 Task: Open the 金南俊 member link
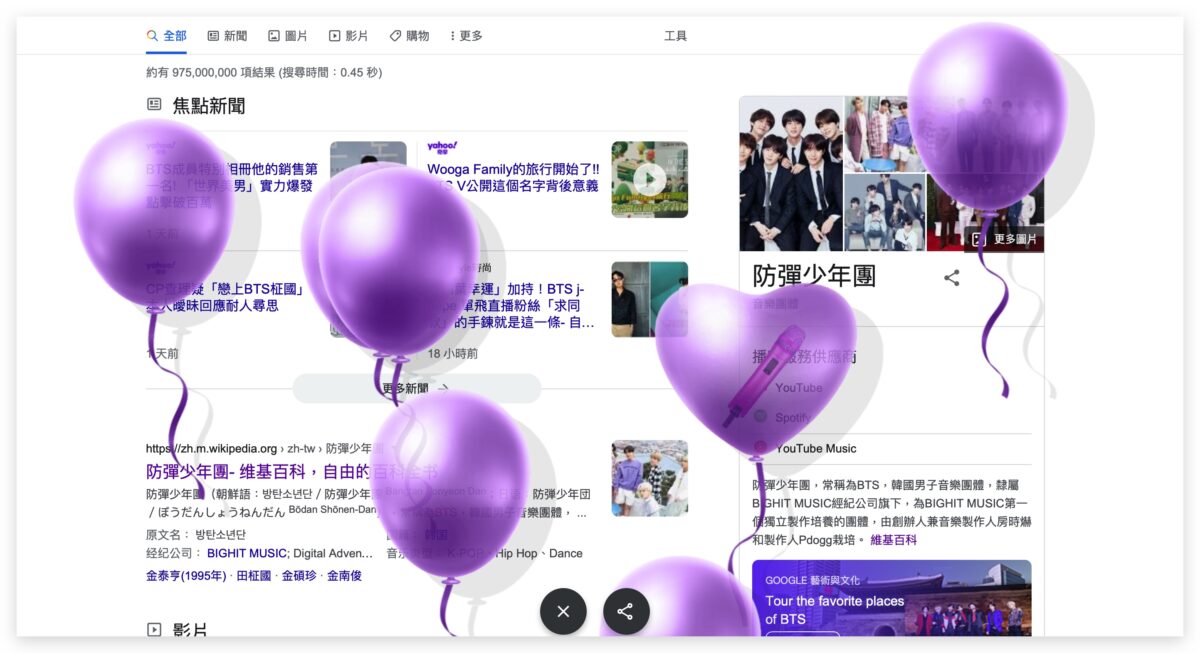[x=345, y=576]
